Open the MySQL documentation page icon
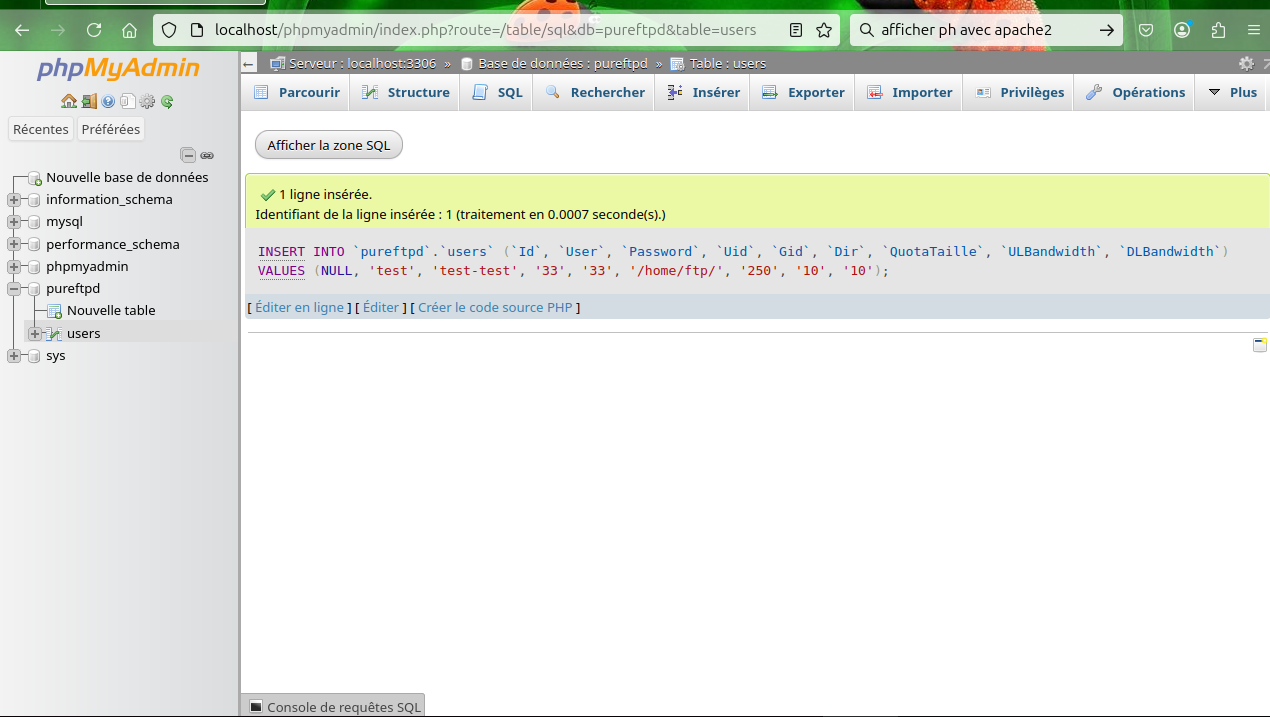The width and height of the screenshot is (1270, 717). (127, 101)
